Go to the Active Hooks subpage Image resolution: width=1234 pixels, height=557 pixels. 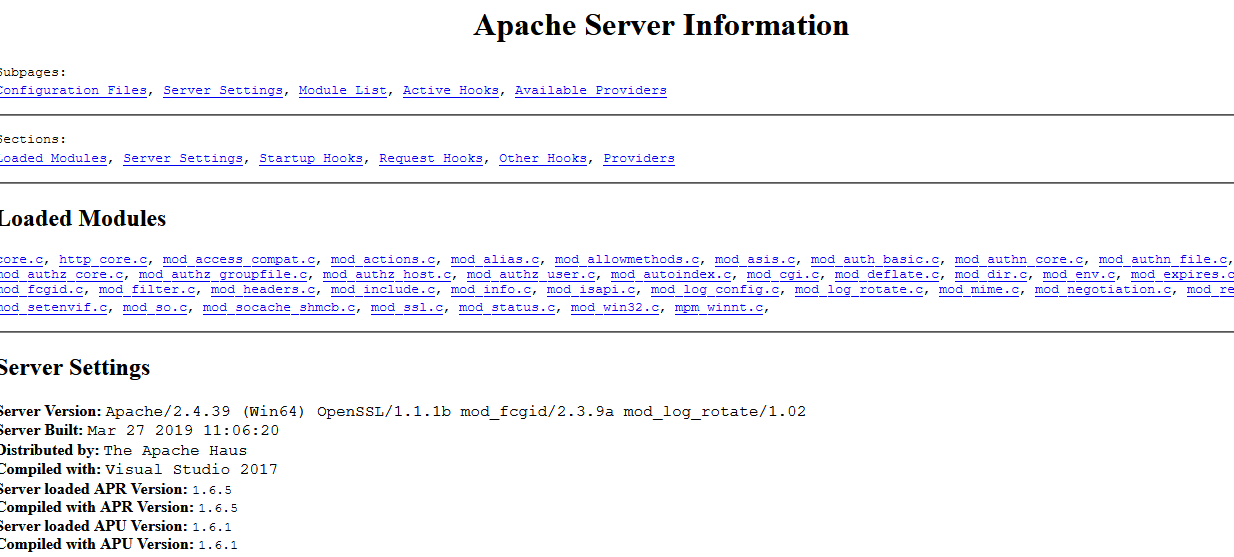451,90
